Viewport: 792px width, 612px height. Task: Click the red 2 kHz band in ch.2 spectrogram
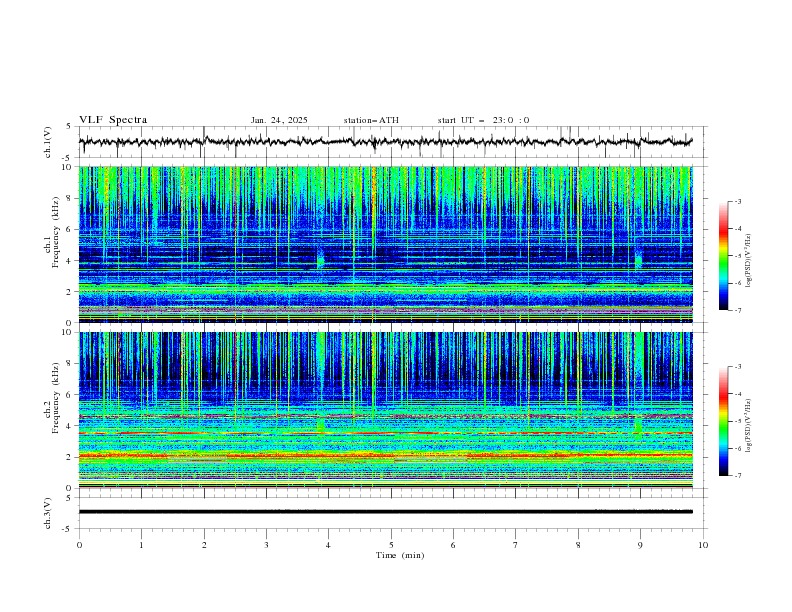coord(385,456)
